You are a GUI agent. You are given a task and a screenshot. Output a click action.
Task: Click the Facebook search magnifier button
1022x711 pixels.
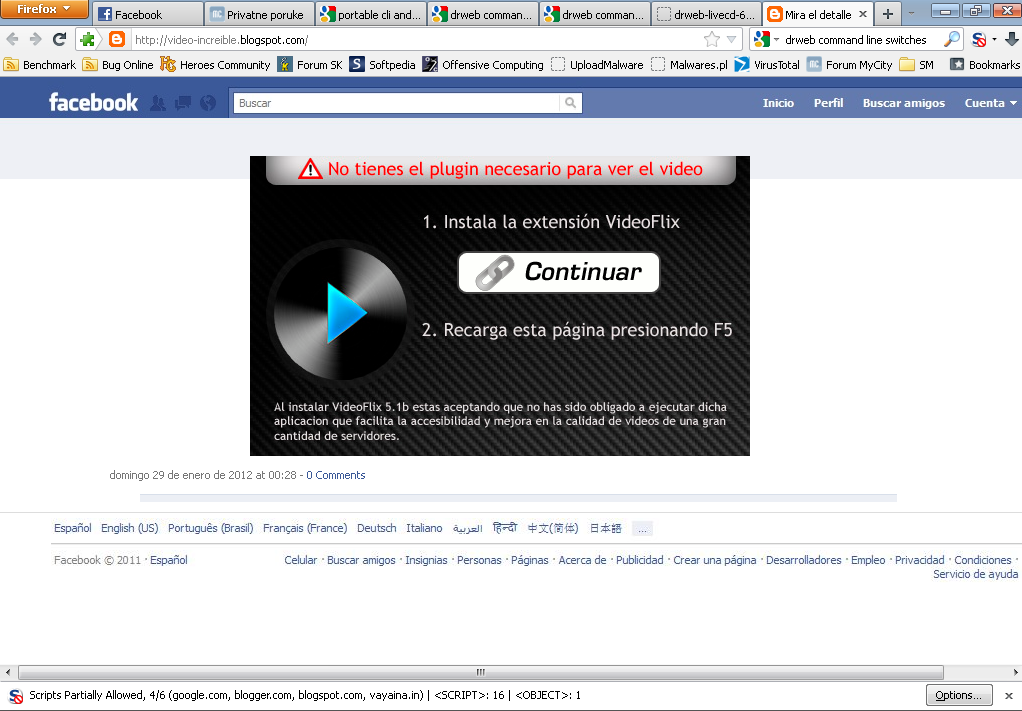(570, 103)
